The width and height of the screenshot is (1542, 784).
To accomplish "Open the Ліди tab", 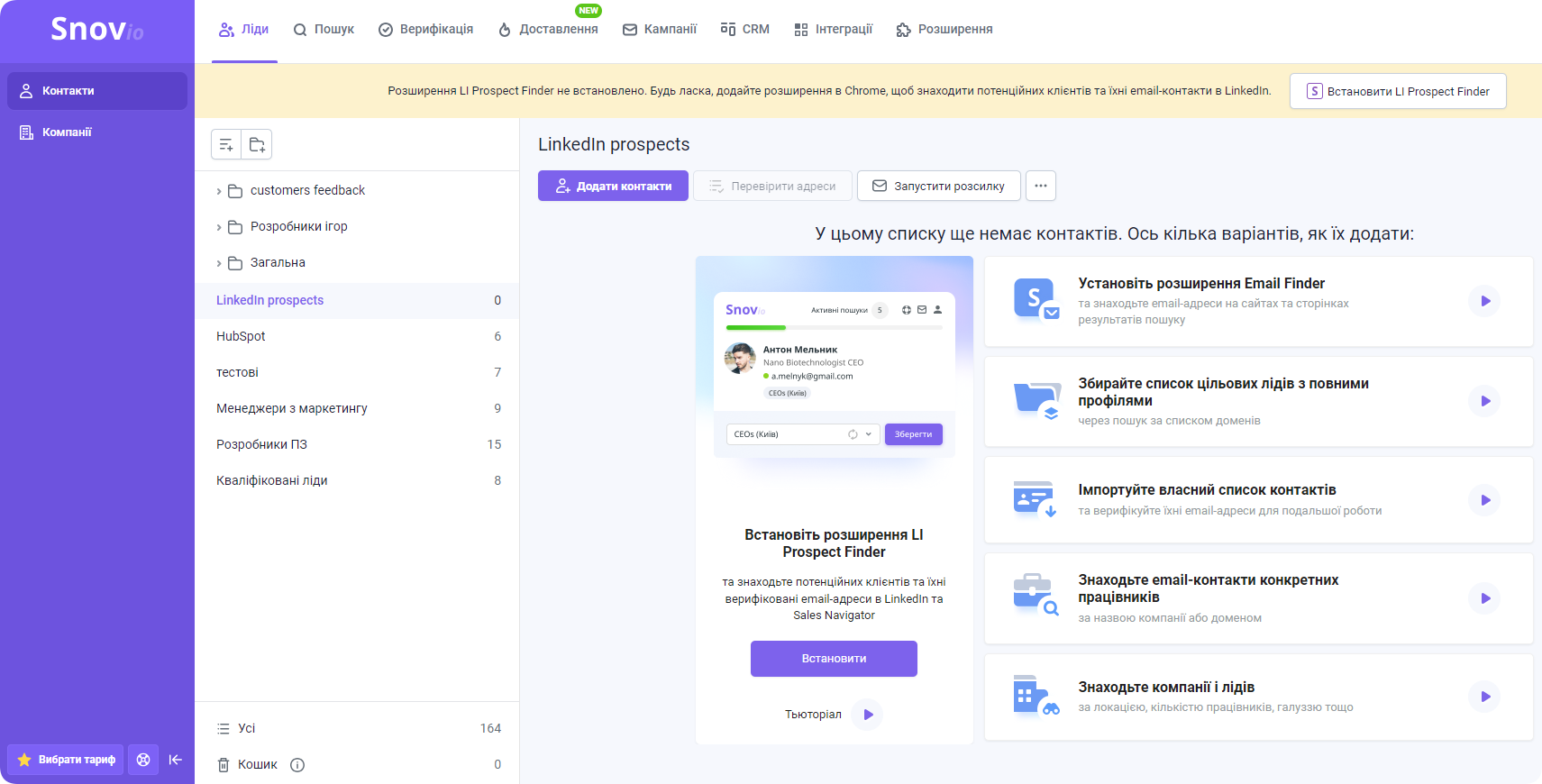I will pos(244,30).
